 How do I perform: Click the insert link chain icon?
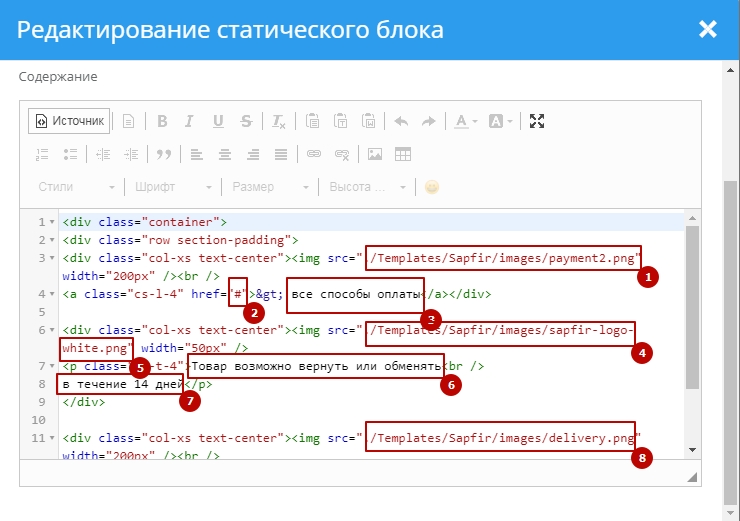(x=314, y=154)
